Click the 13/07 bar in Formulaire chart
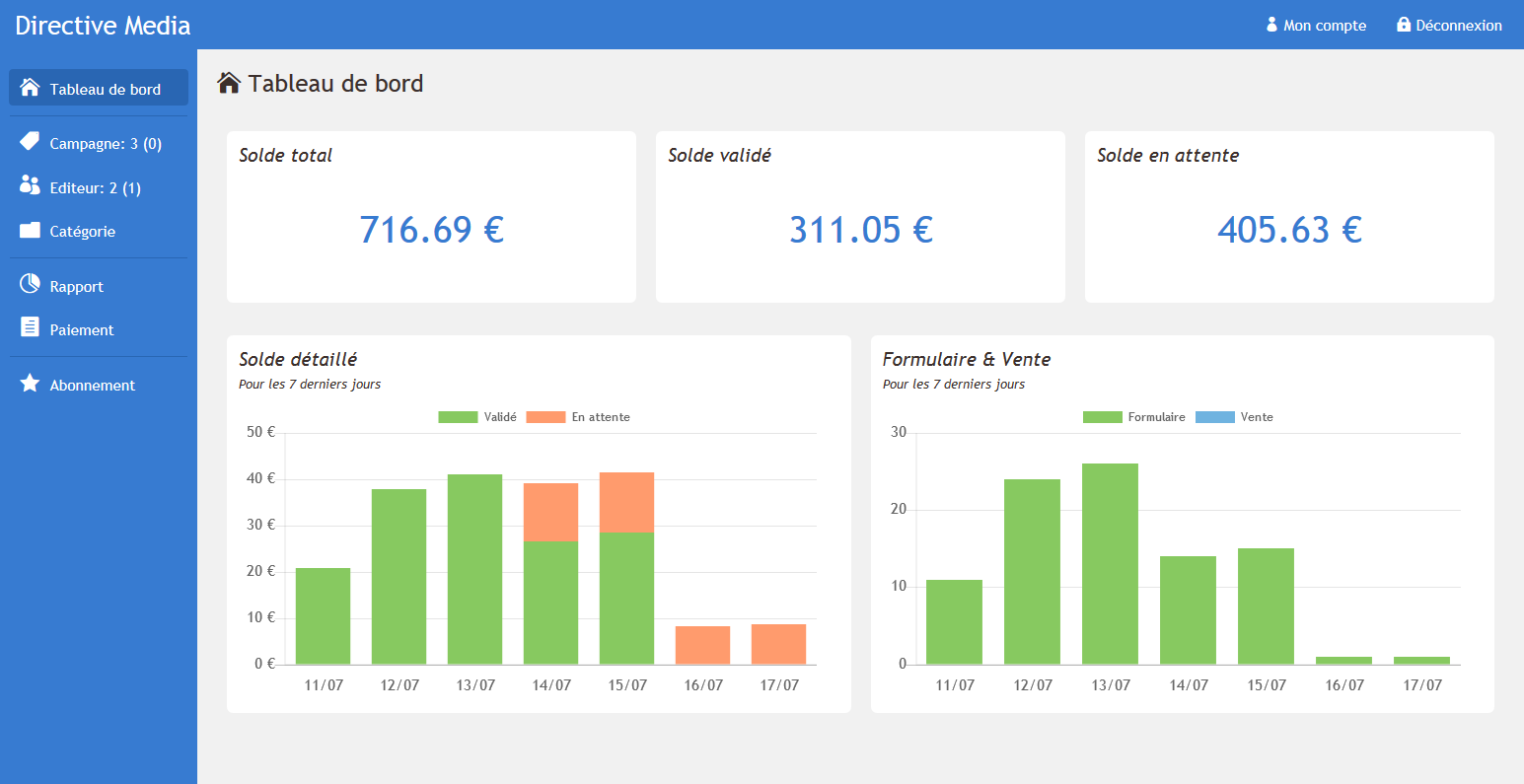1524x784 pixels. pos(1110,564)
